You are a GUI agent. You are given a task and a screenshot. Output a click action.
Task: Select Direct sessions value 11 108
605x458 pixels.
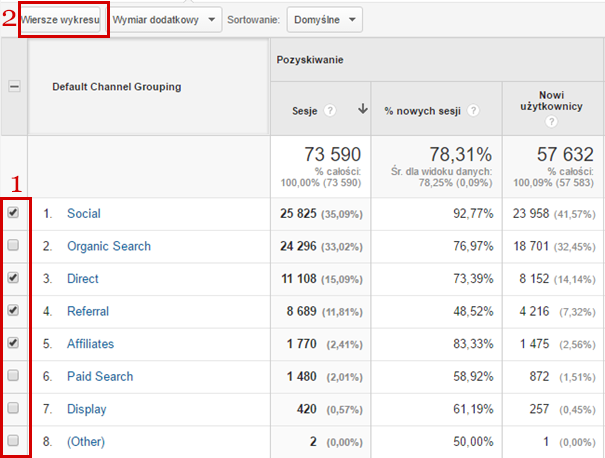pyautogui.click(x=299, y=279)
